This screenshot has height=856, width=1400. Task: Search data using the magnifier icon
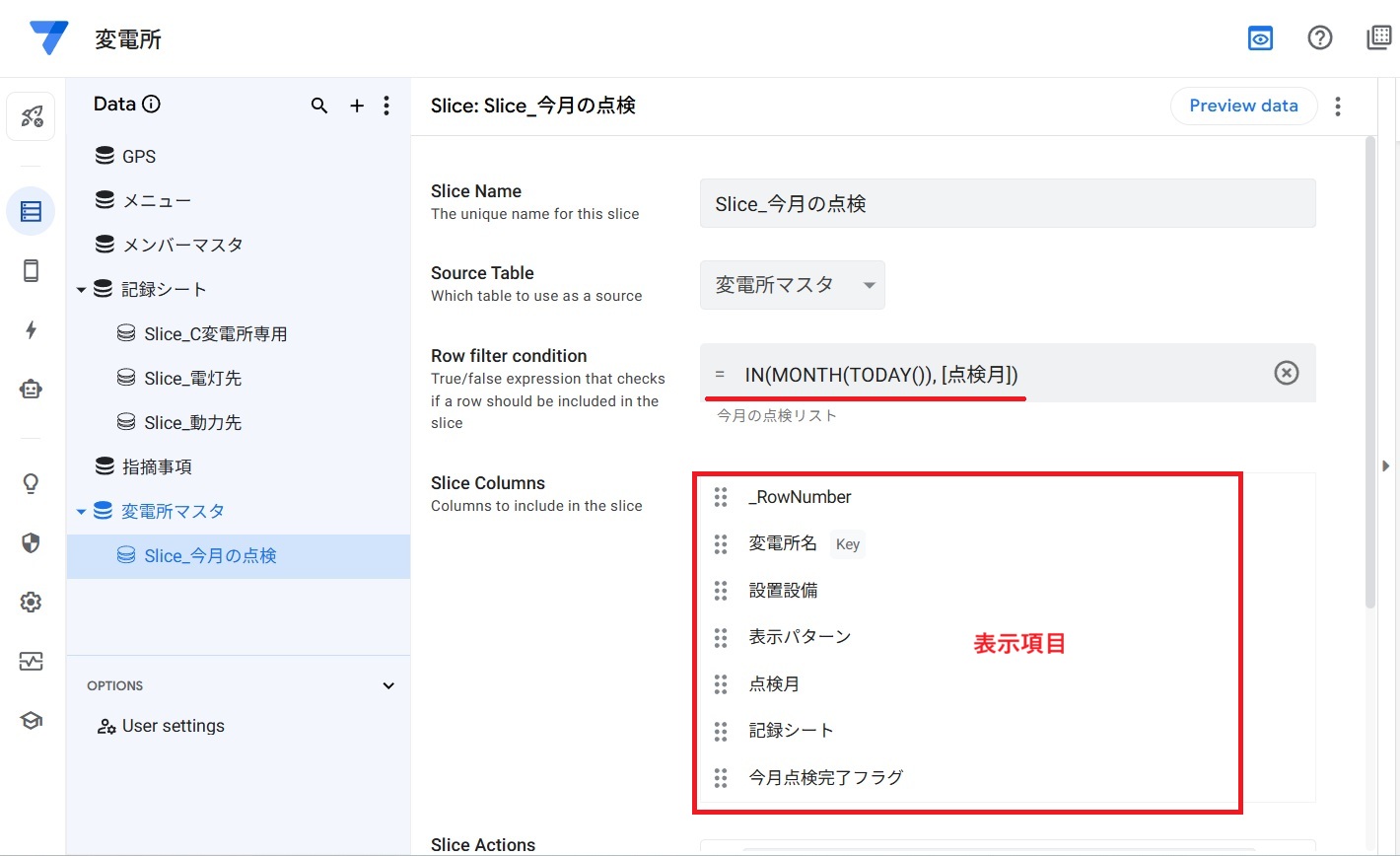coord(318,106)
